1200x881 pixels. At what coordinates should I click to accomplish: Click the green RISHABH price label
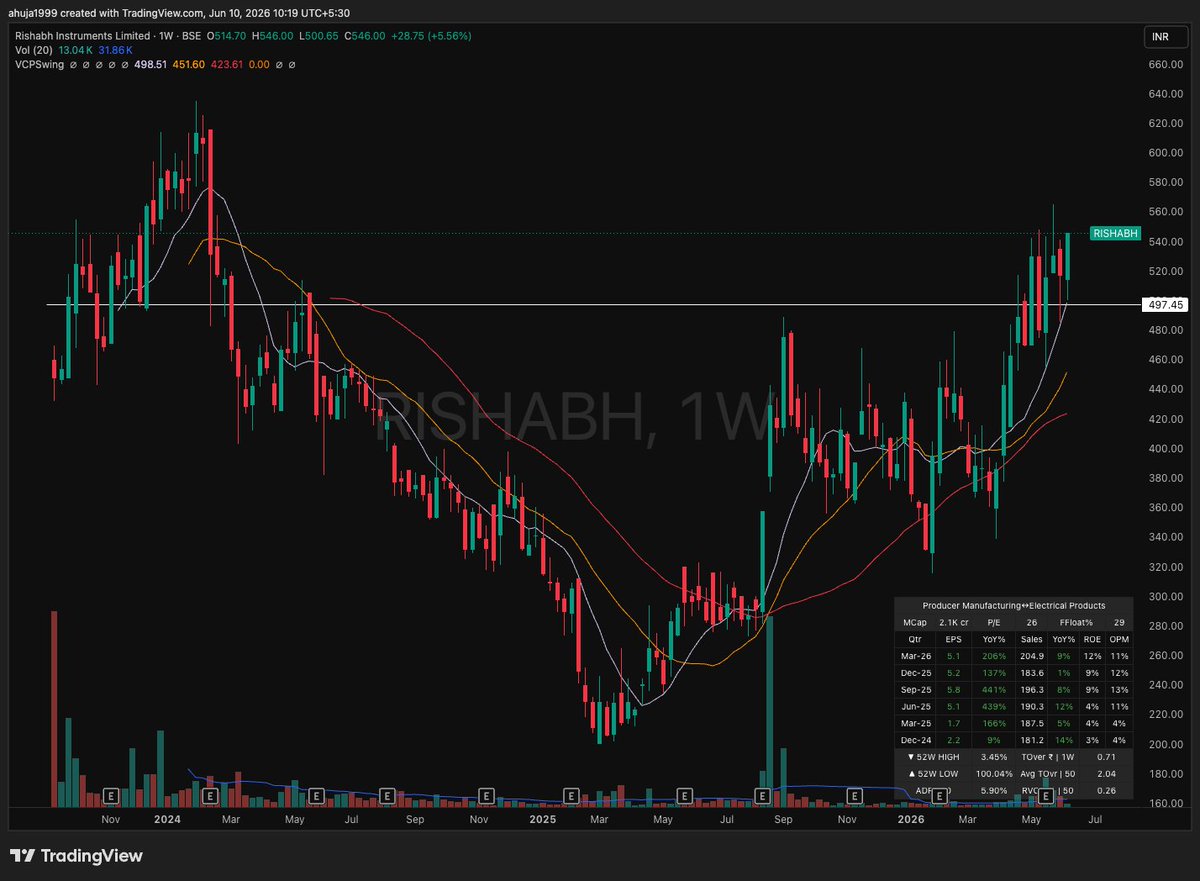[1116, 233]
